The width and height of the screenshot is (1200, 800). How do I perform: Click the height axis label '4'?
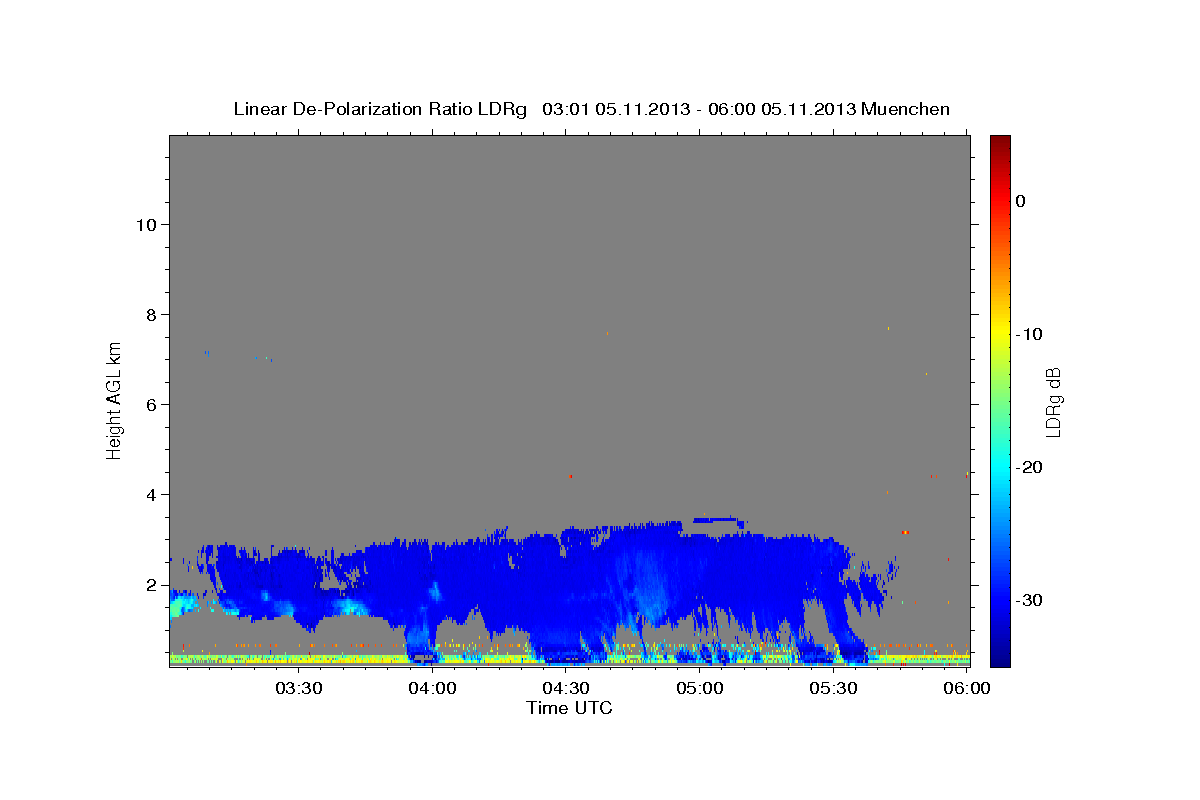[x=150, y=494]
